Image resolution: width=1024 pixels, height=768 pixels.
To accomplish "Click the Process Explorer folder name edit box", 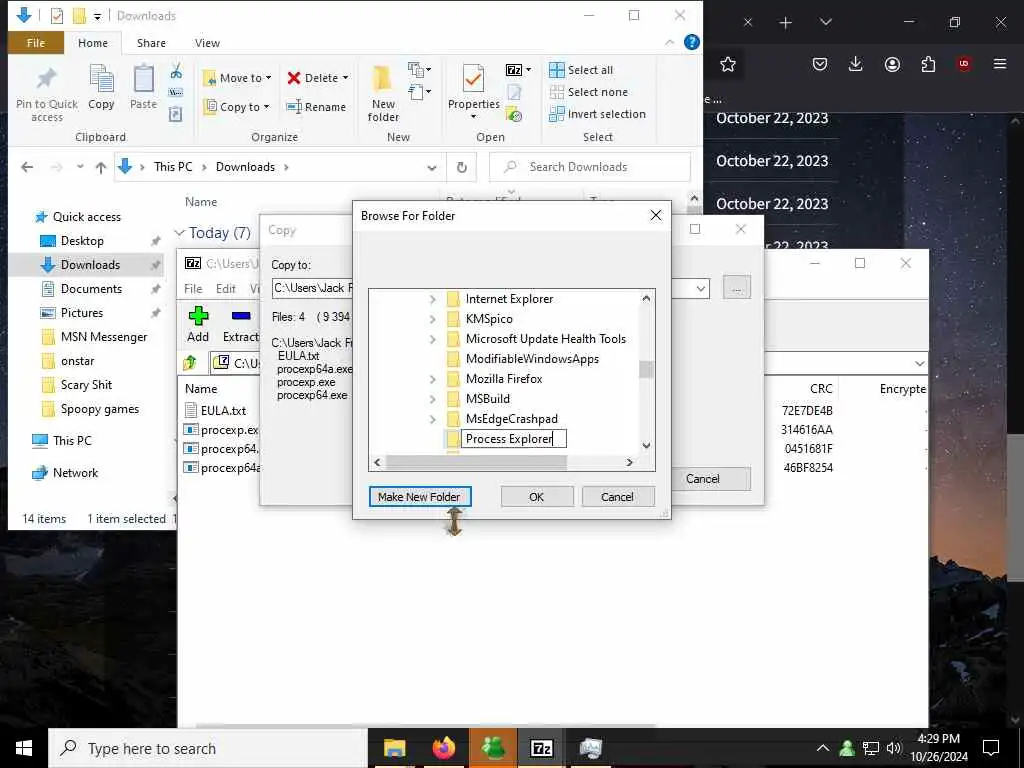I will click(514, 439).
